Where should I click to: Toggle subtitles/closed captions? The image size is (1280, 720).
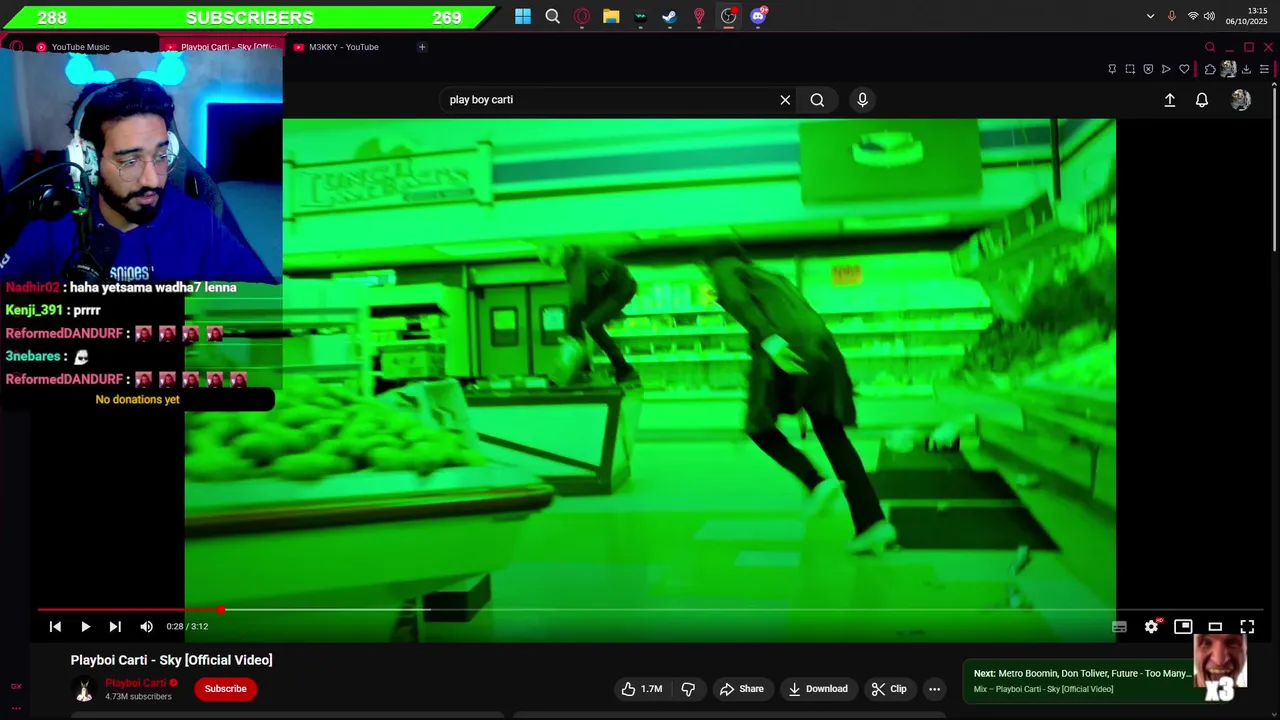(1119, 626)
